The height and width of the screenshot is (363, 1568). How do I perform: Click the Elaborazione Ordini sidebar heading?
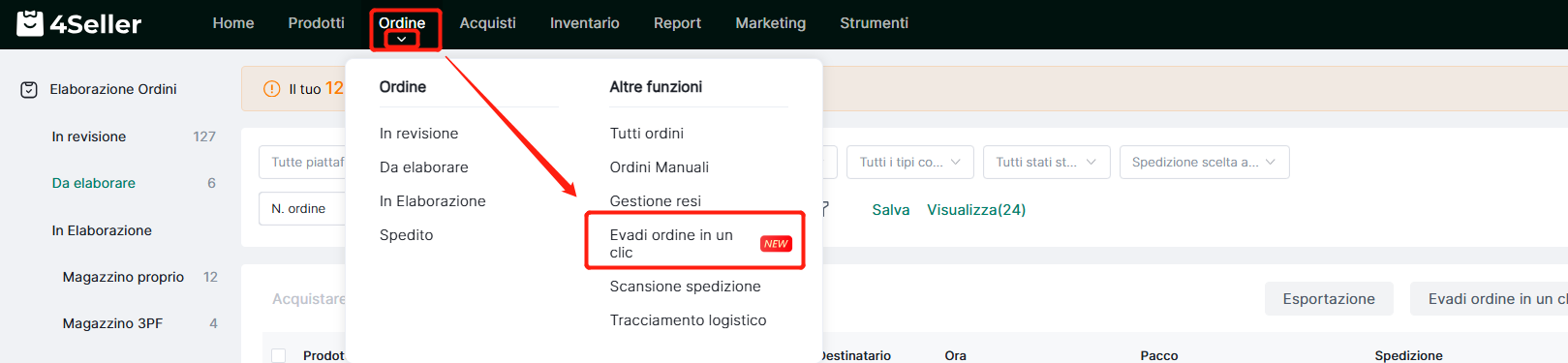(x=113, y=89)
